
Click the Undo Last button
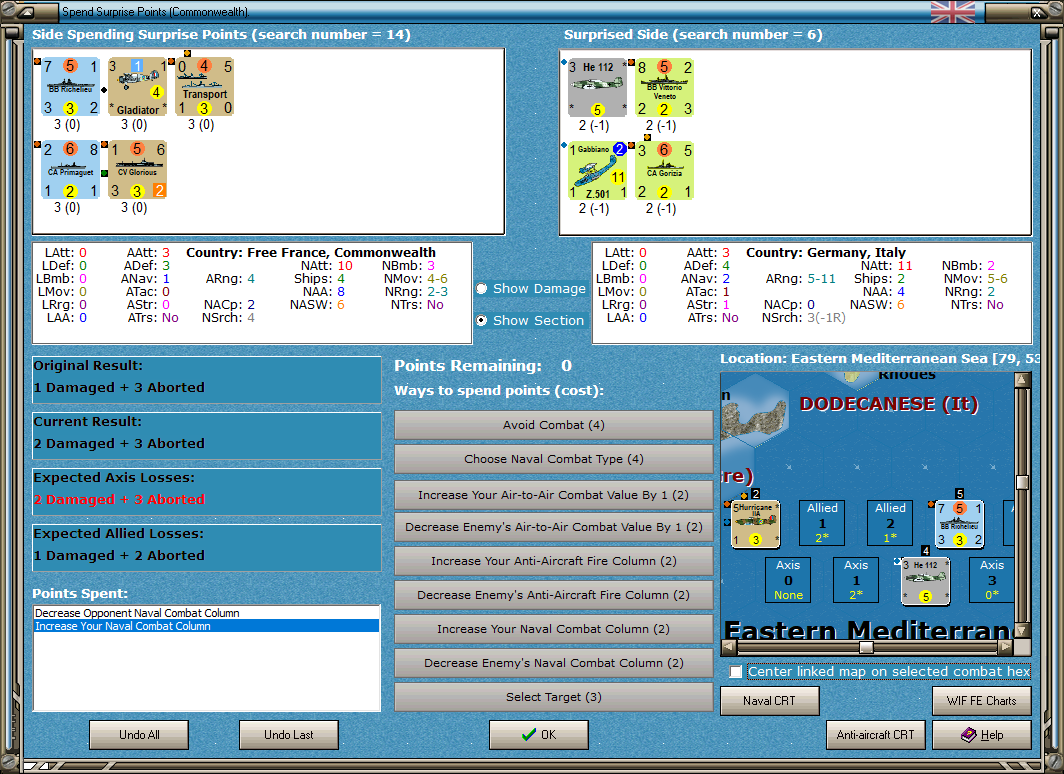coord(288,735)
